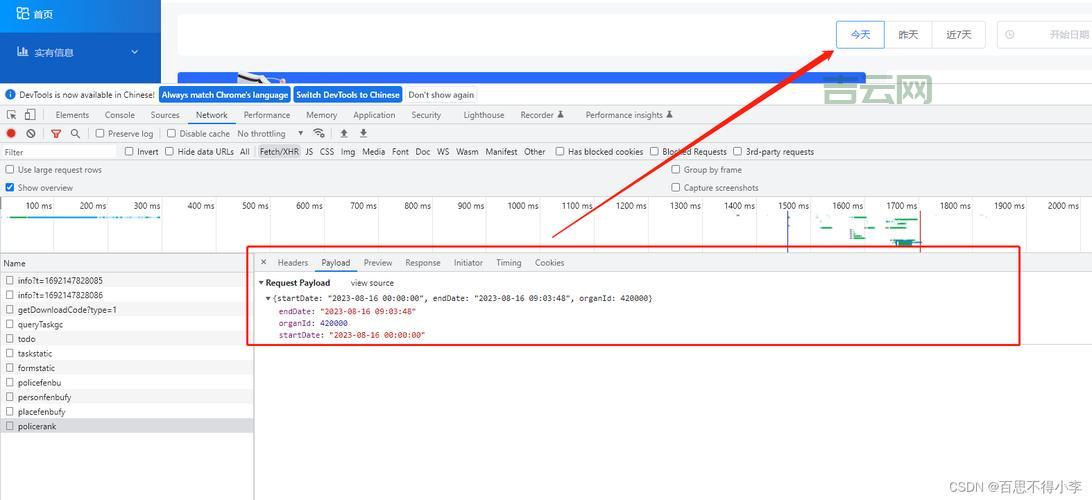This screenshot has width=1092, height=500.
Task: Toggle the device toolbar icon
Action: click(30, 115)
